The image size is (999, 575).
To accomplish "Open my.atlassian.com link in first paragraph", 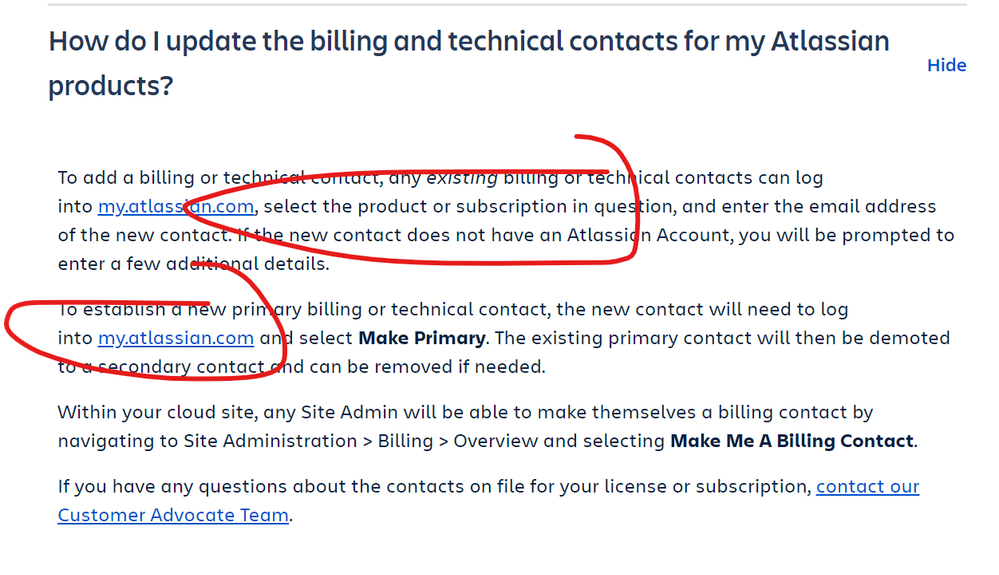I will pos(176,206).
